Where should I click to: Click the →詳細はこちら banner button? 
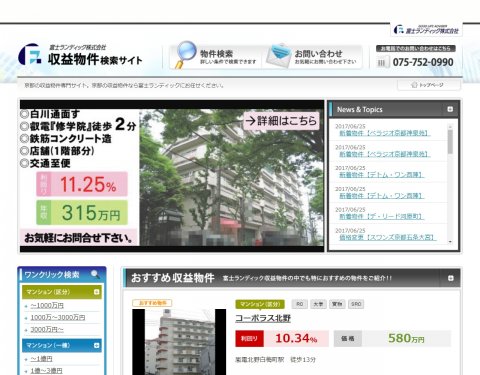(x=282, y=120)
